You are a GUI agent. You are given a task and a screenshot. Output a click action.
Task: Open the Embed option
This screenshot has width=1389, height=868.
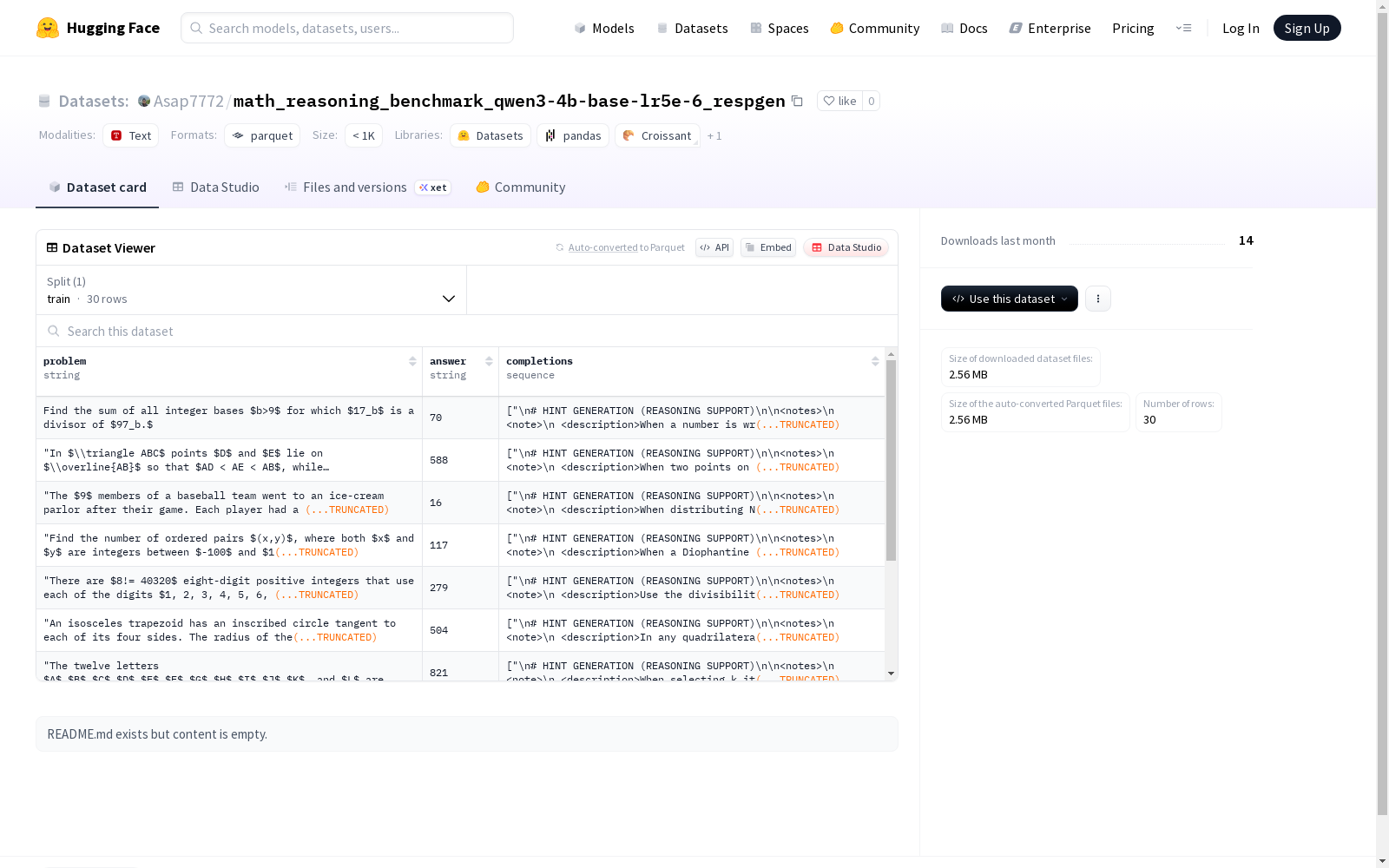click(768, 247)
